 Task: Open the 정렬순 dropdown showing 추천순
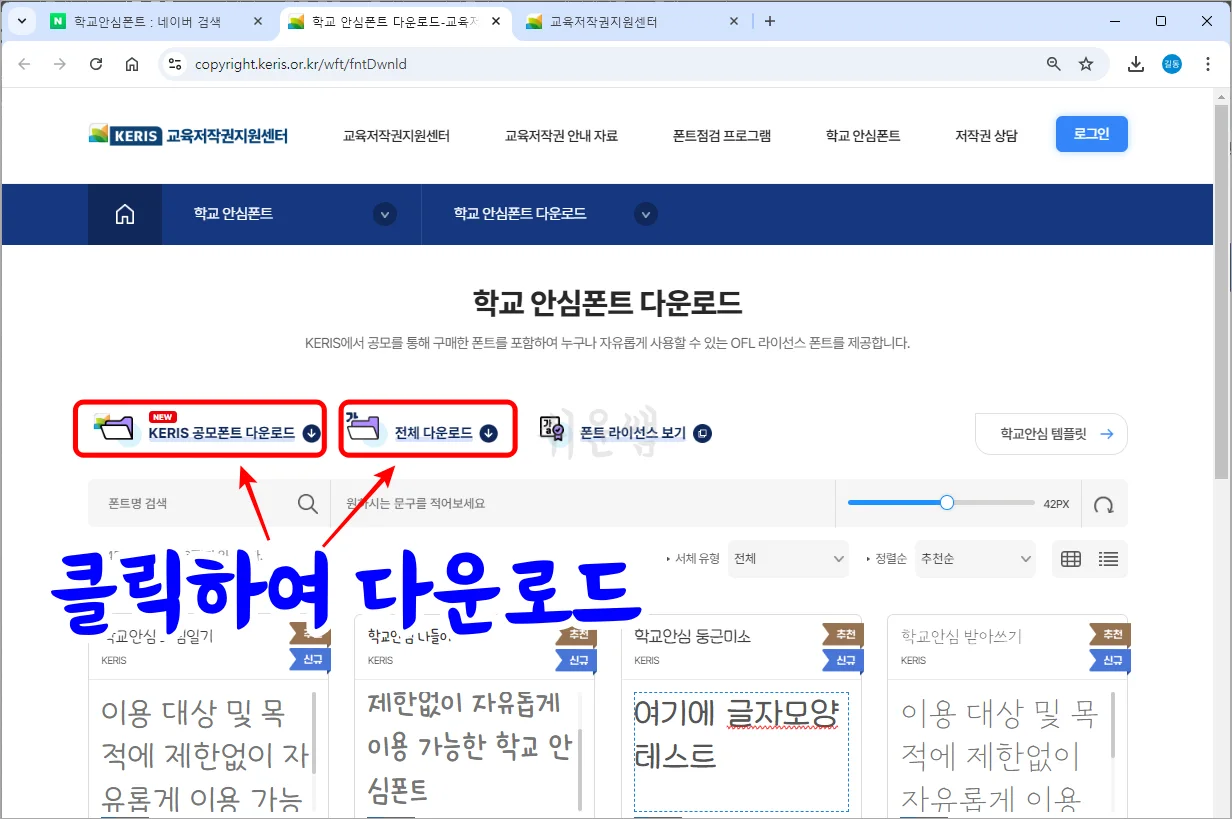(975, 559)
